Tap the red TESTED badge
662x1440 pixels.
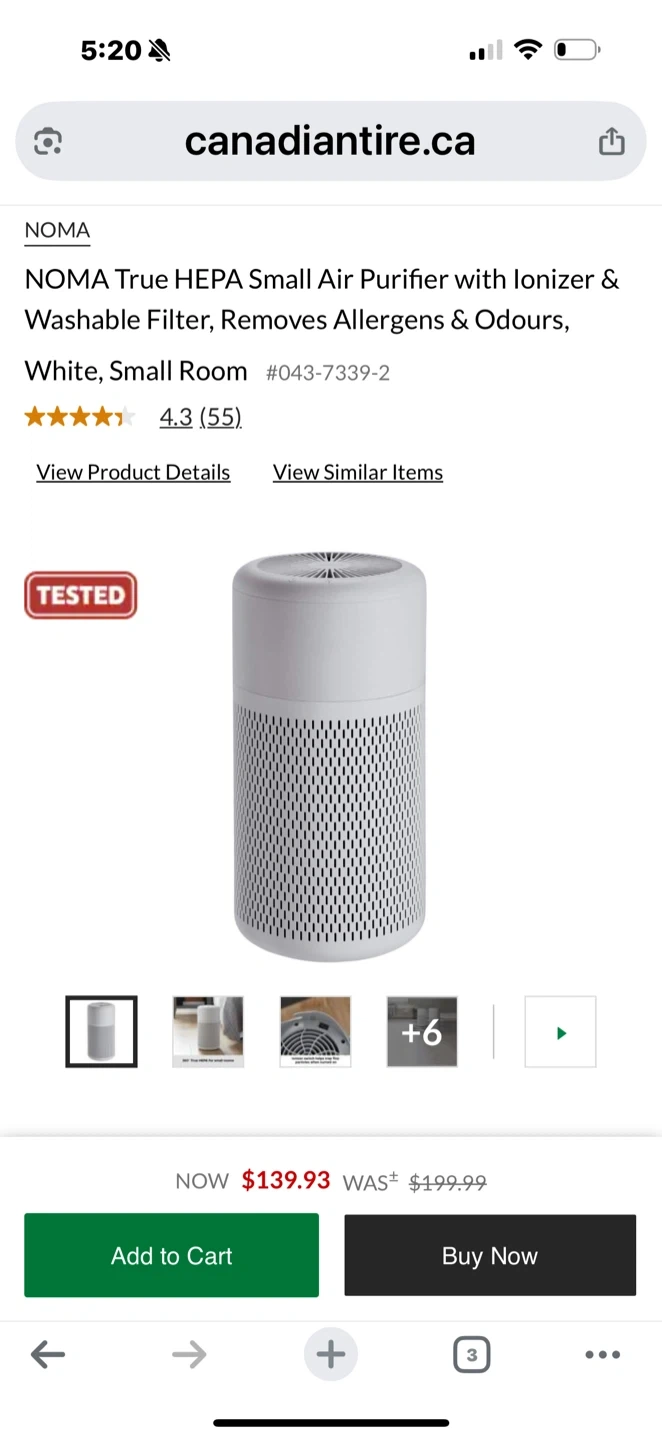coord(80,595)
